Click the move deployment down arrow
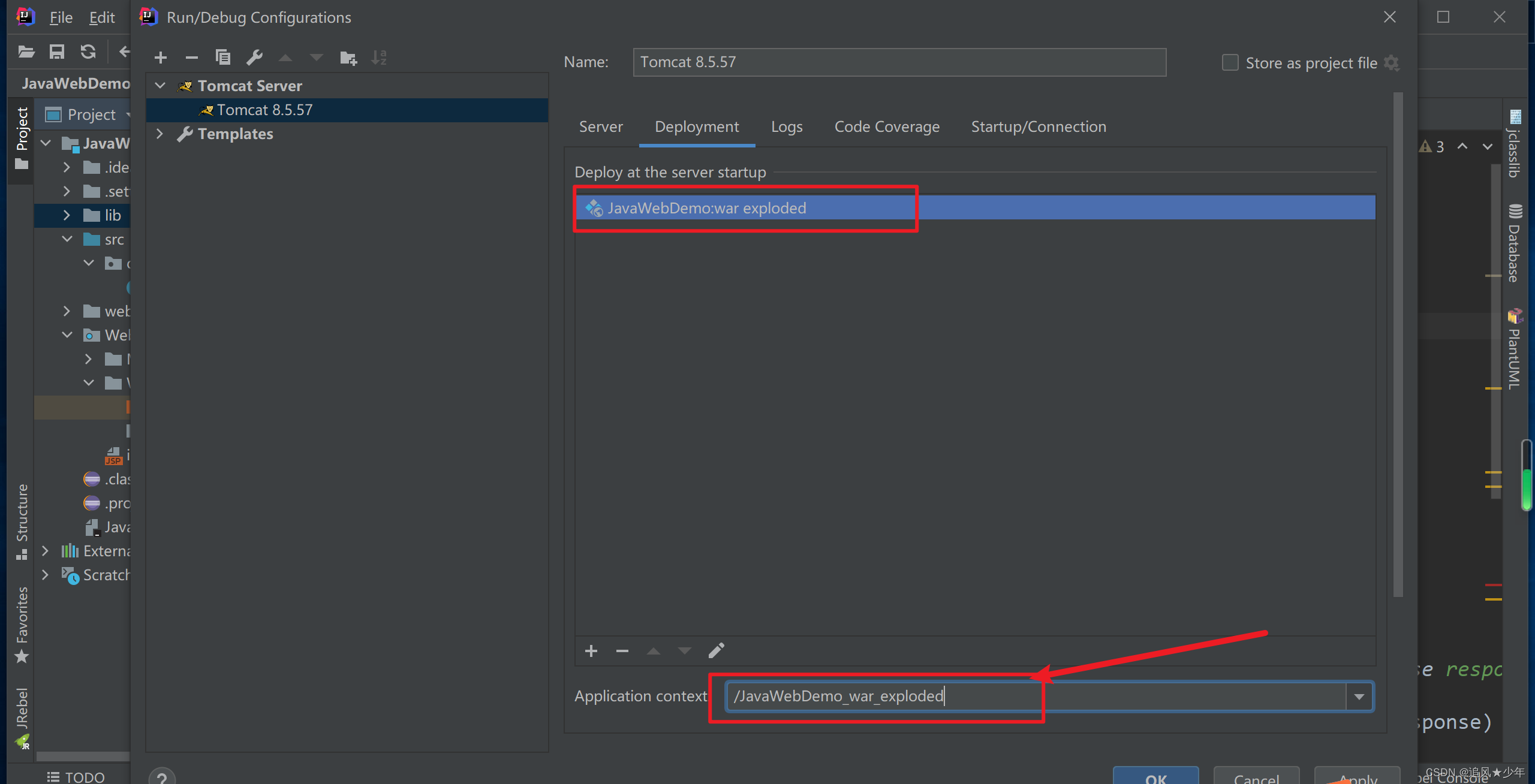This screenshot has height=784, width=1535. coord(683,650)
